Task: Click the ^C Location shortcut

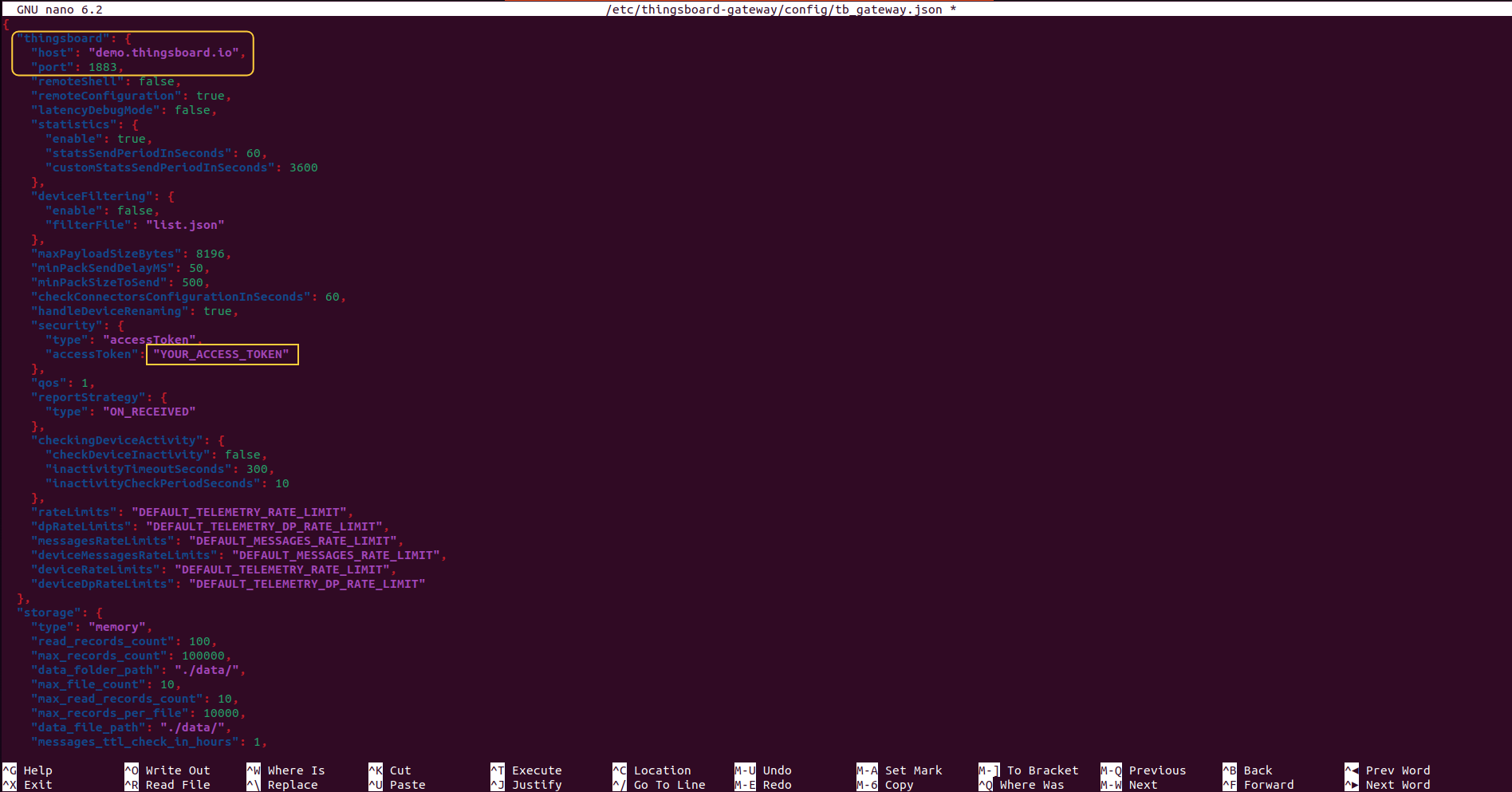Action: point(652,770)
